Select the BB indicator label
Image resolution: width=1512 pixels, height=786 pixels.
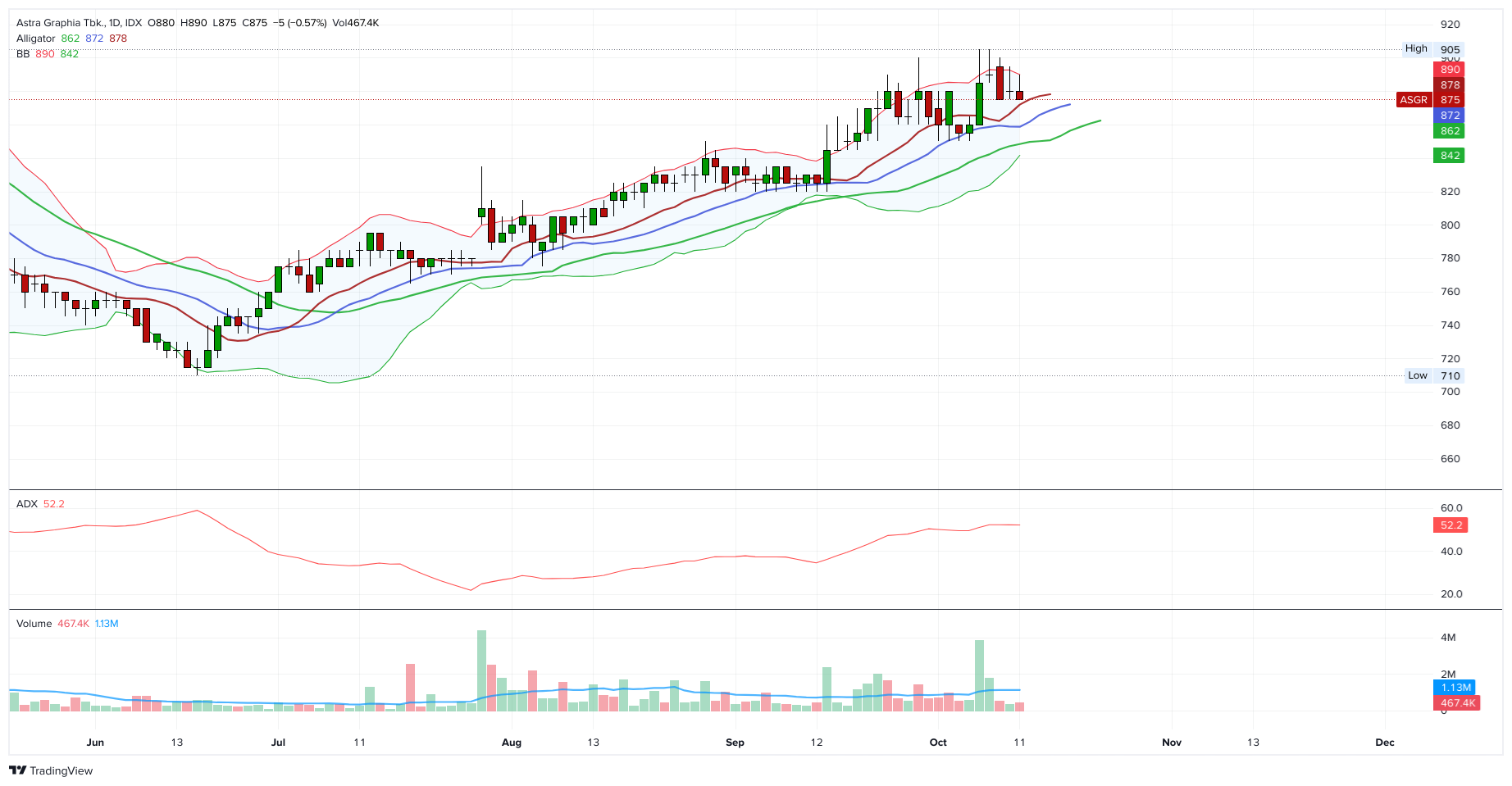pos(23,54)
